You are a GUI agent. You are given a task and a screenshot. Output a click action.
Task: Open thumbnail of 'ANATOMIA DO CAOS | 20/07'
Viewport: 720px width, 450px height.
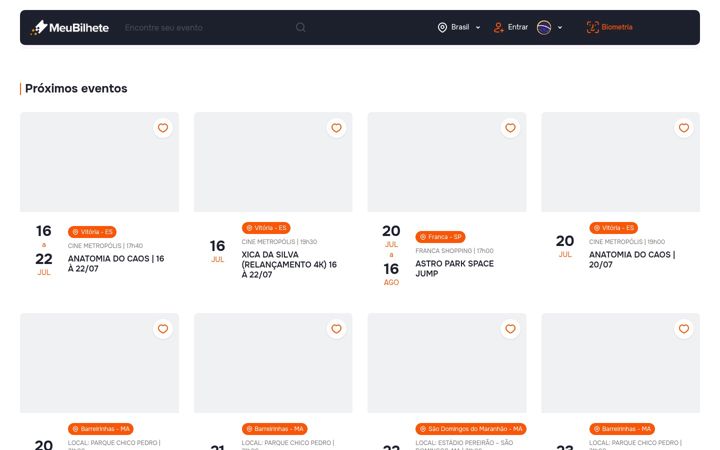click(620, 162)
